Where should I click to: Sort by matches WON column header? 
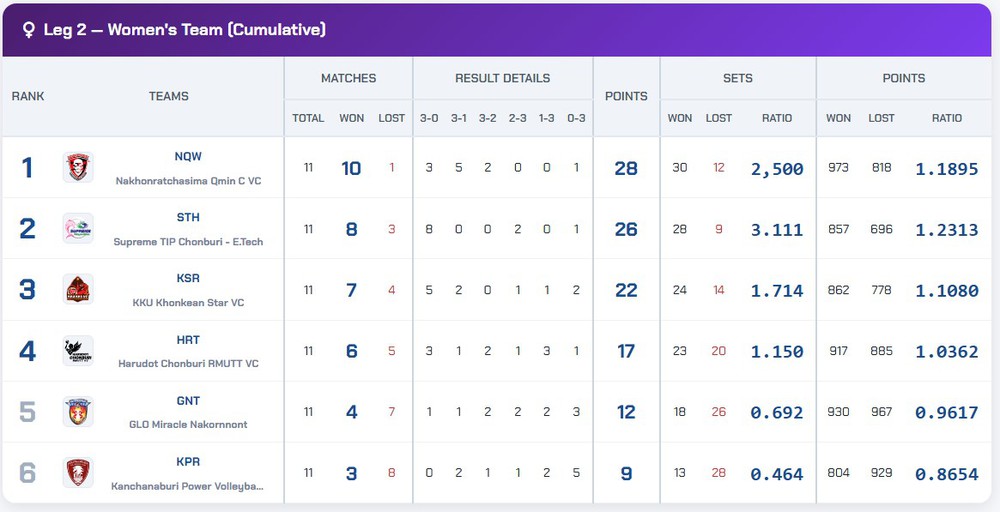(x=351, y=118)
